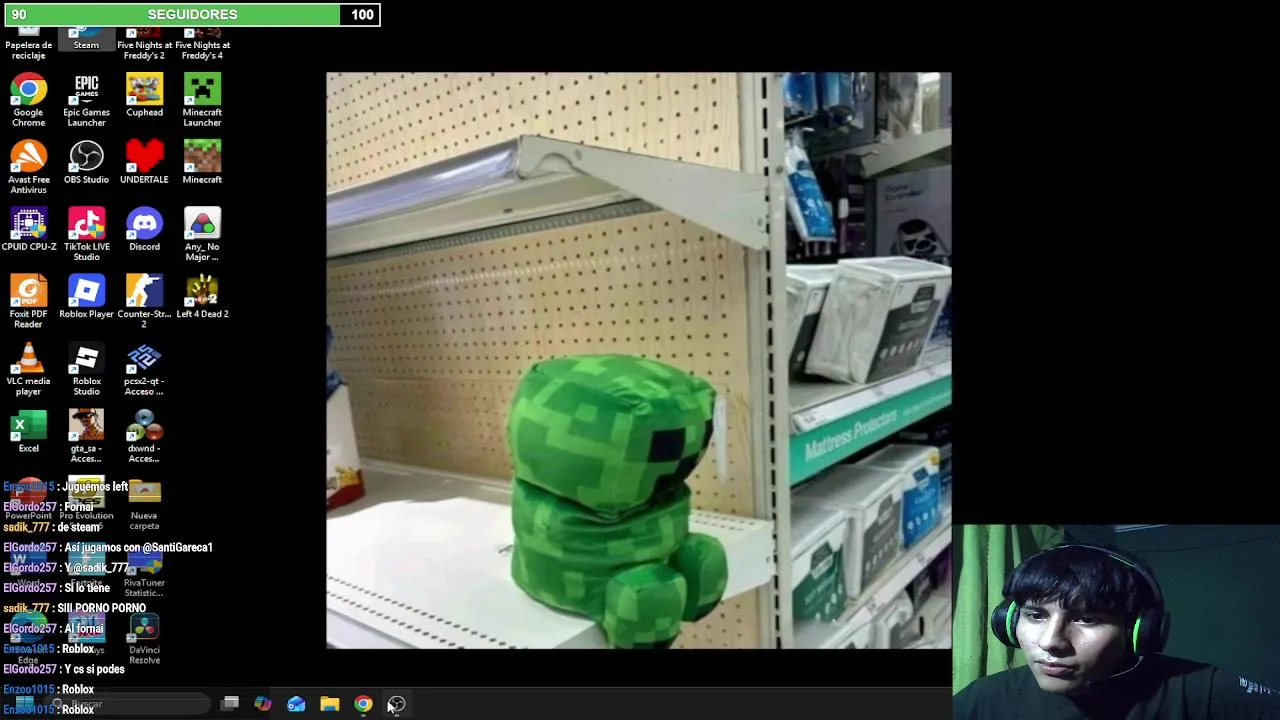This screenshot has width=1280, height=720.
Task: Select Minecraft Launcher desktop icon
Action: coord(202,100)
